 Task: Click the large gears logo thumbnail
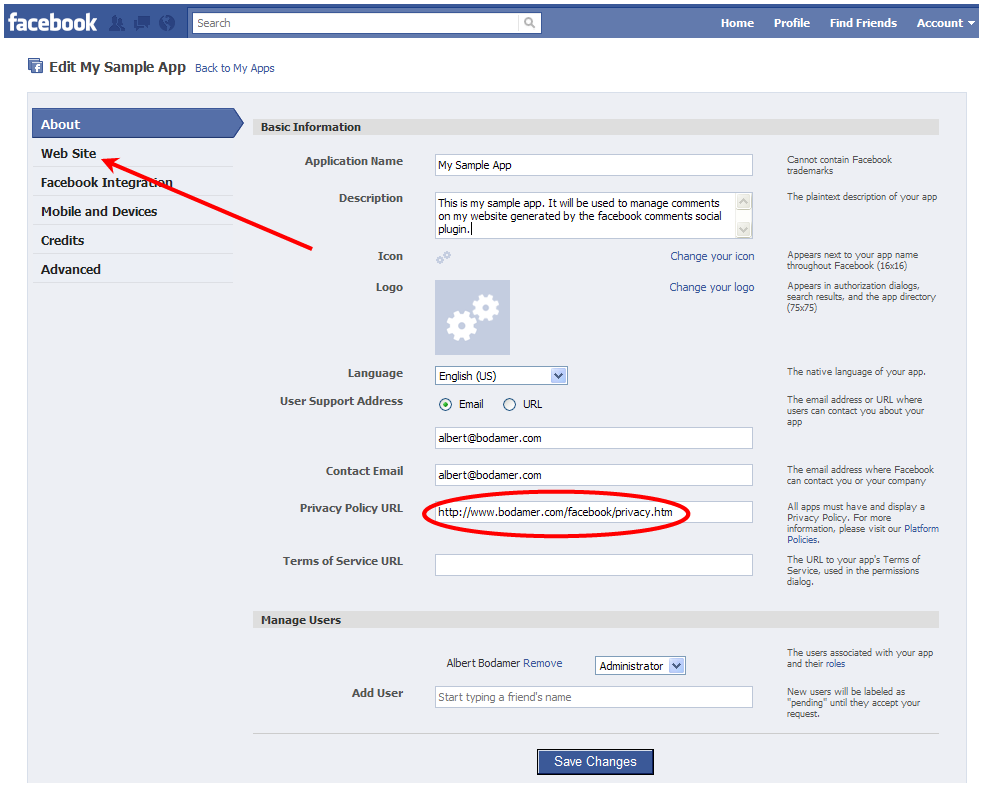point(472,317)
